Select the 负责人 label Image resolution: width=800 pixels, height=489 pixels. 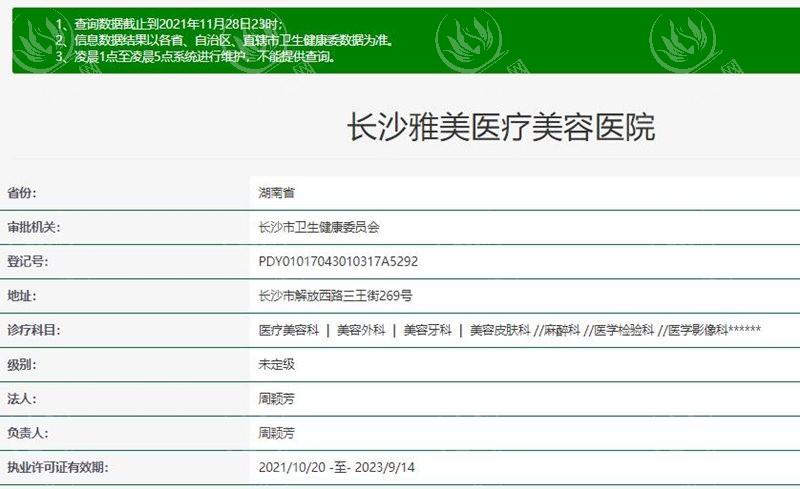28,433
